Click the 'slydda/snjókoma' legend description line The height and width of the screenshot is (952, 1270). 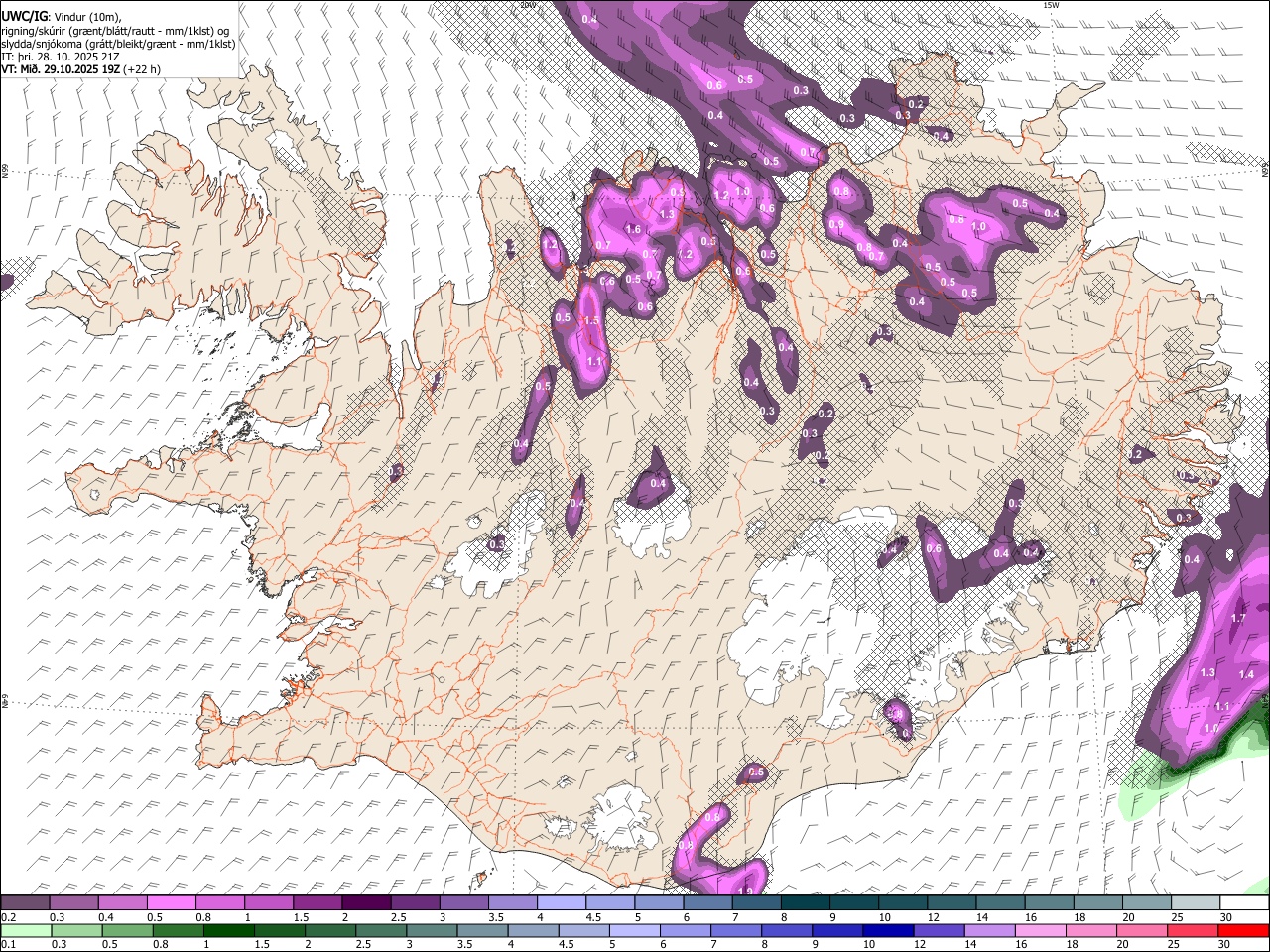(x=118, y=44)
